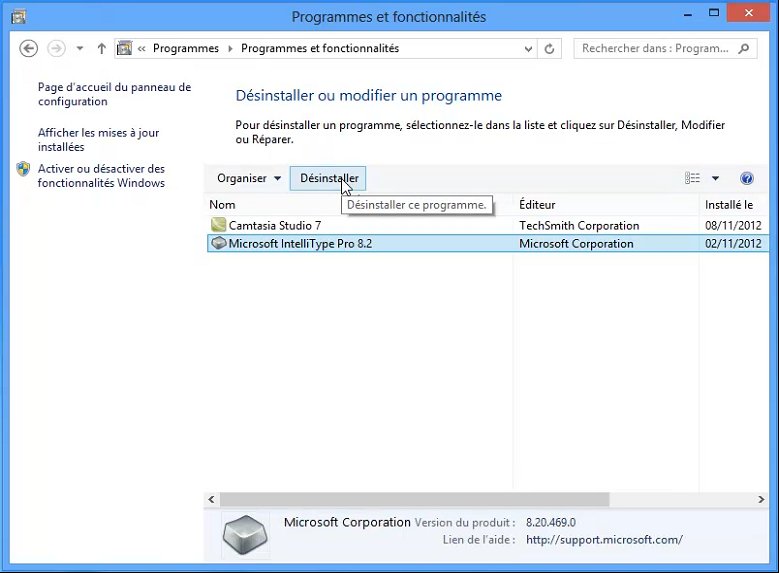The height and width of the screenshot is (573, 779).
Task: Close the Programmes et fonctionnalités window
Action: click(749, 13)
